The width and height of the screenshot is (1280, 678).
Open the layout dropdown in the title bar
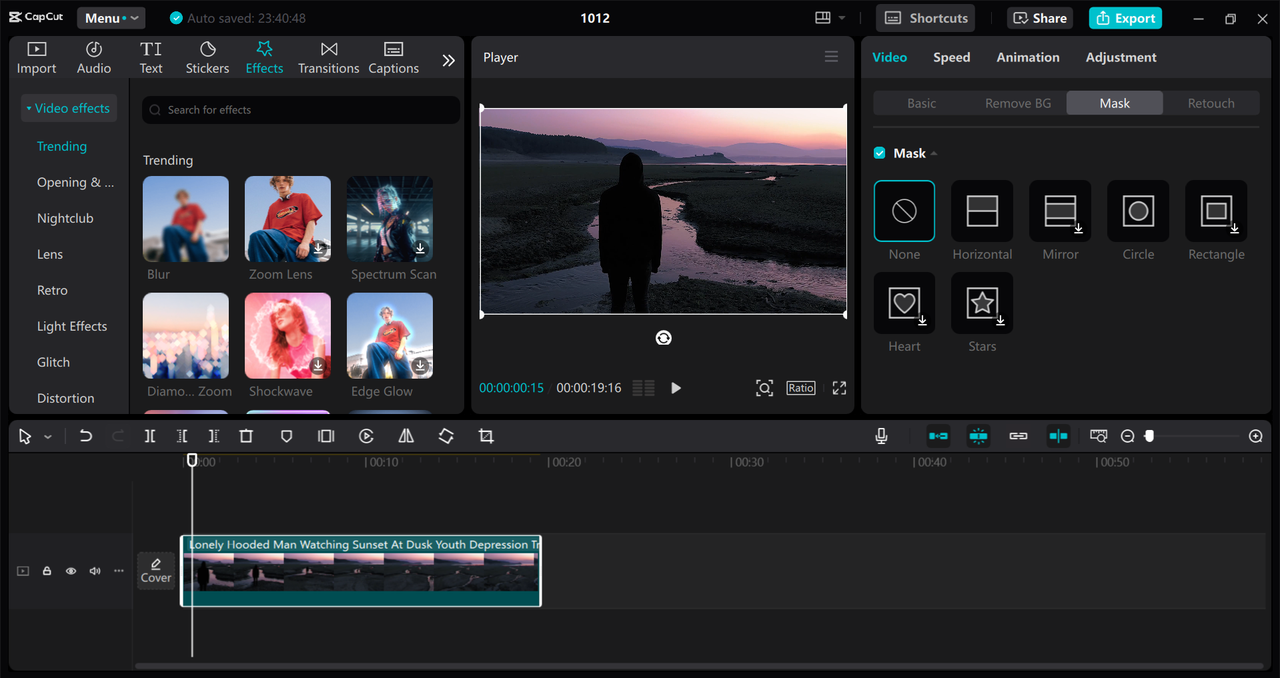pyautogui.click(x=830, y=18)
